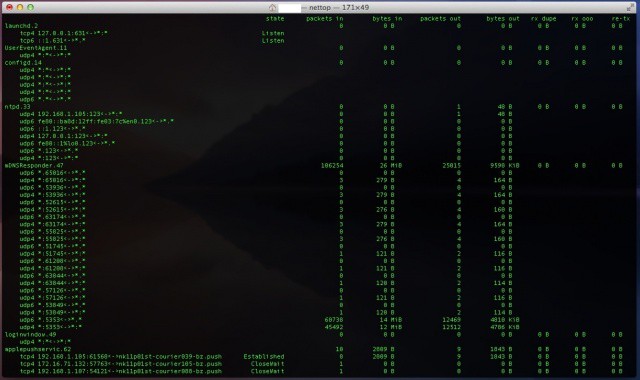Click the 'Listen' state of tcp4 127.0.0.1:631
The image size is (640, 380).
click(x=273, y=33)
